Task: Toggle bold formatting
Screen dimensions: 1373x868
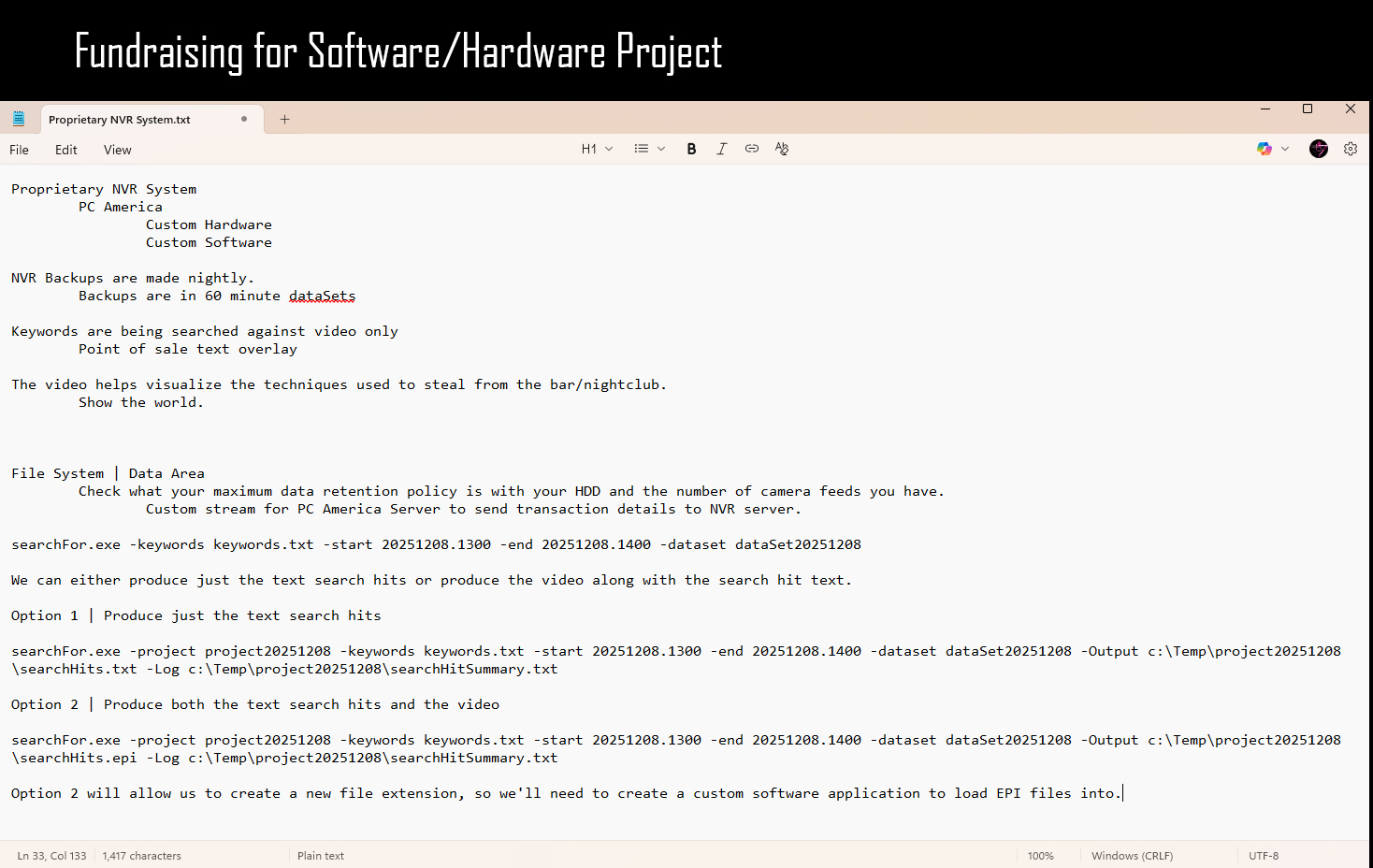Action: click(691, 149)
